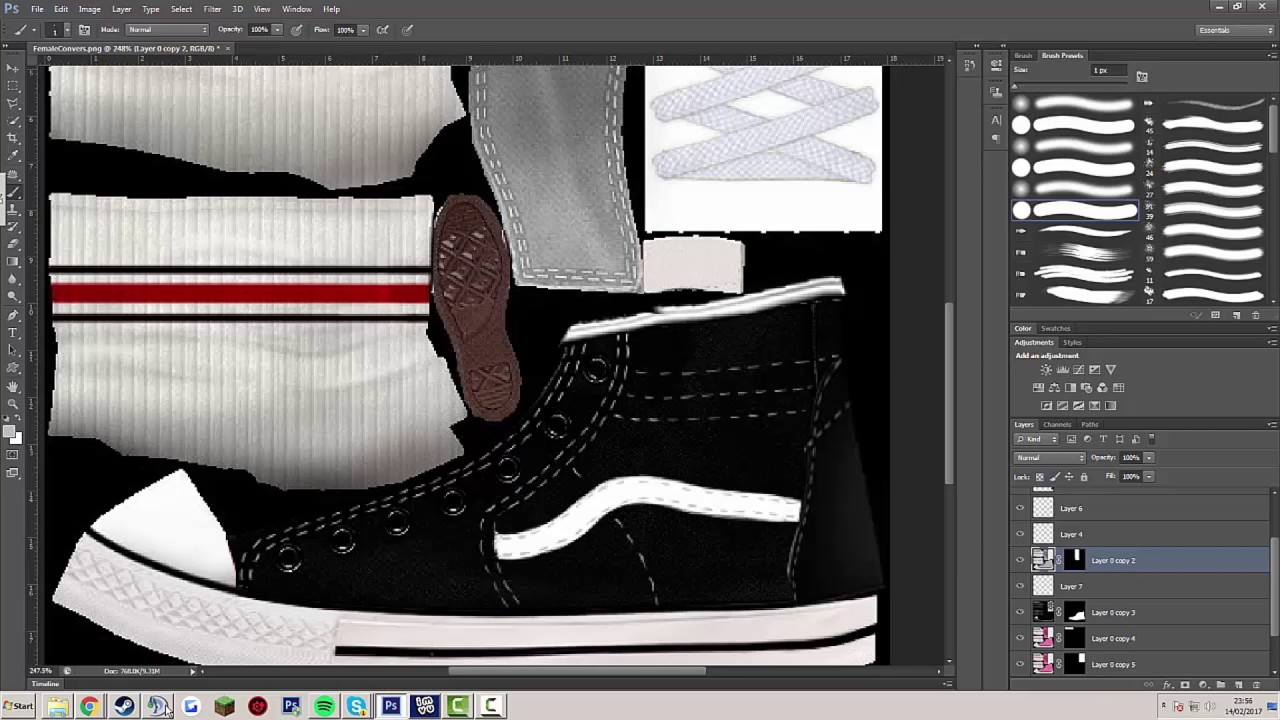Open layer Fill value dropdown
Viewport: 1280px width, 720px height.
tap(1148, 477)
